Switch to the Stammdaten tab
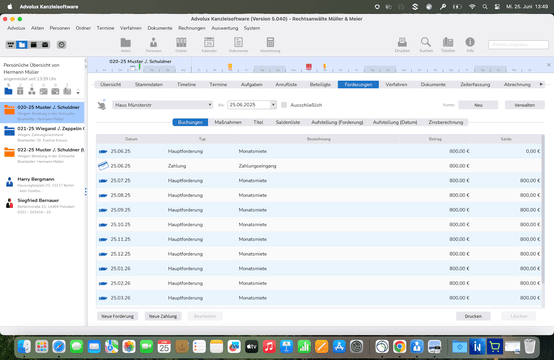 tap(149, 84)
